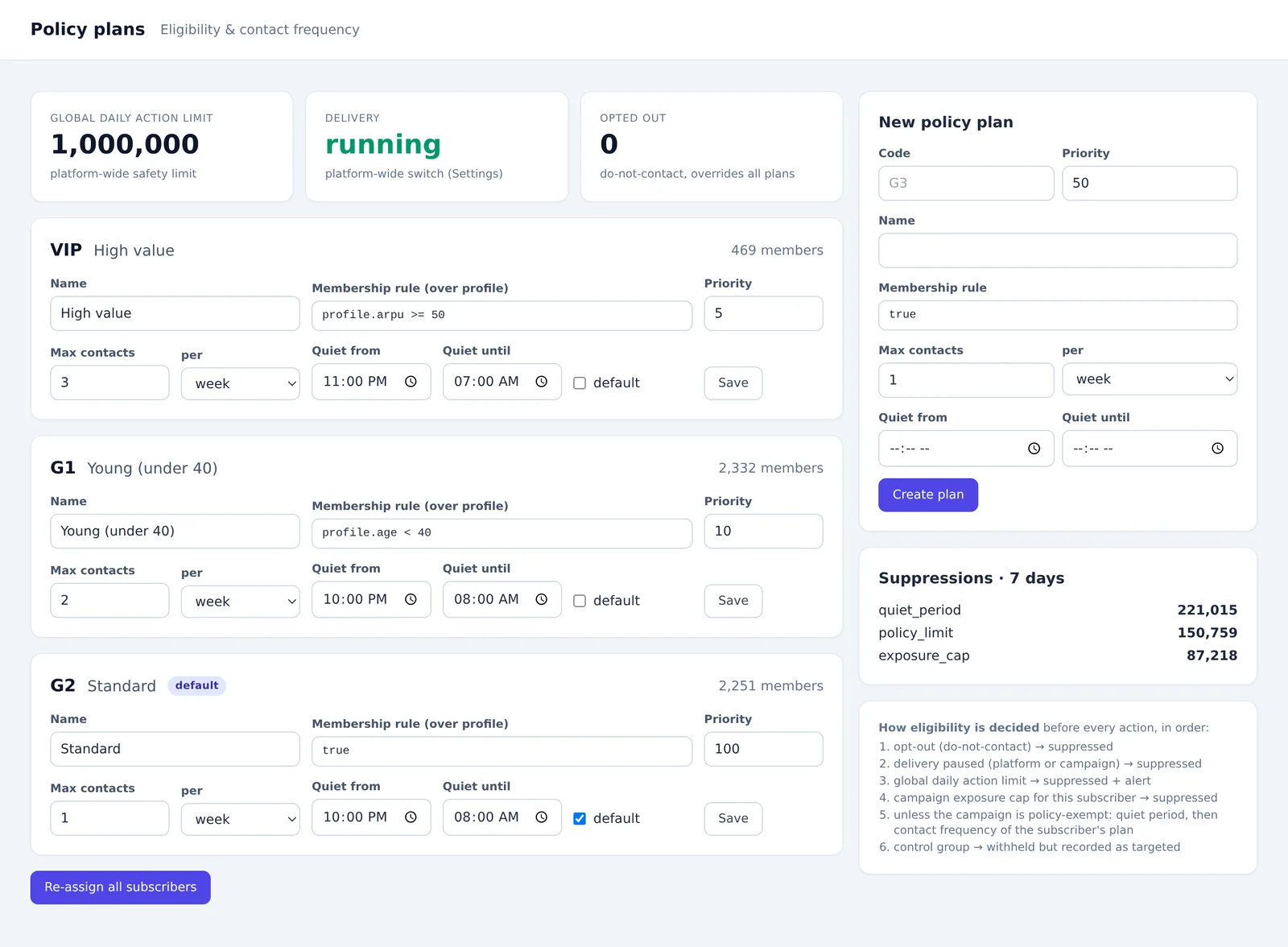This screenshot has height=947, width=1288.
Task: Click the '469 members' count
Action: [x=777, y=250]
